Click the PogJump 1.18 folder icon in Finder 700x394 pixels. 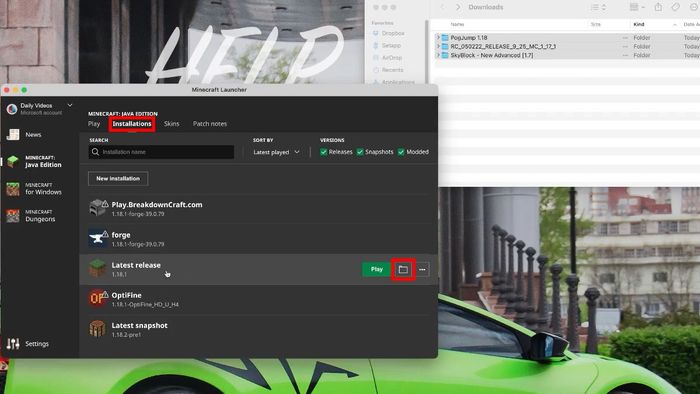pyautogui.click(x=445, y=38)
